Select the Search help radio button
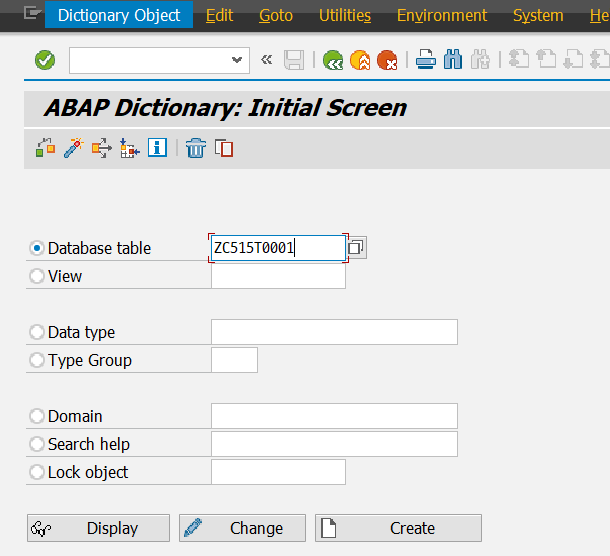The height and width of the screenshot is (556, 610). point(37,444)
